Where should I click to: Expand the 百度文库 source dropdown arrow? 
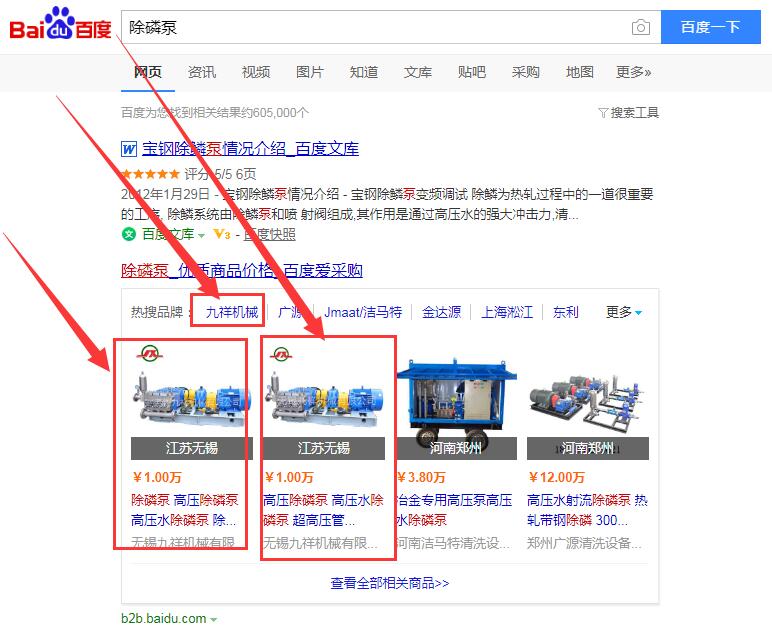(x=201, y=235)
